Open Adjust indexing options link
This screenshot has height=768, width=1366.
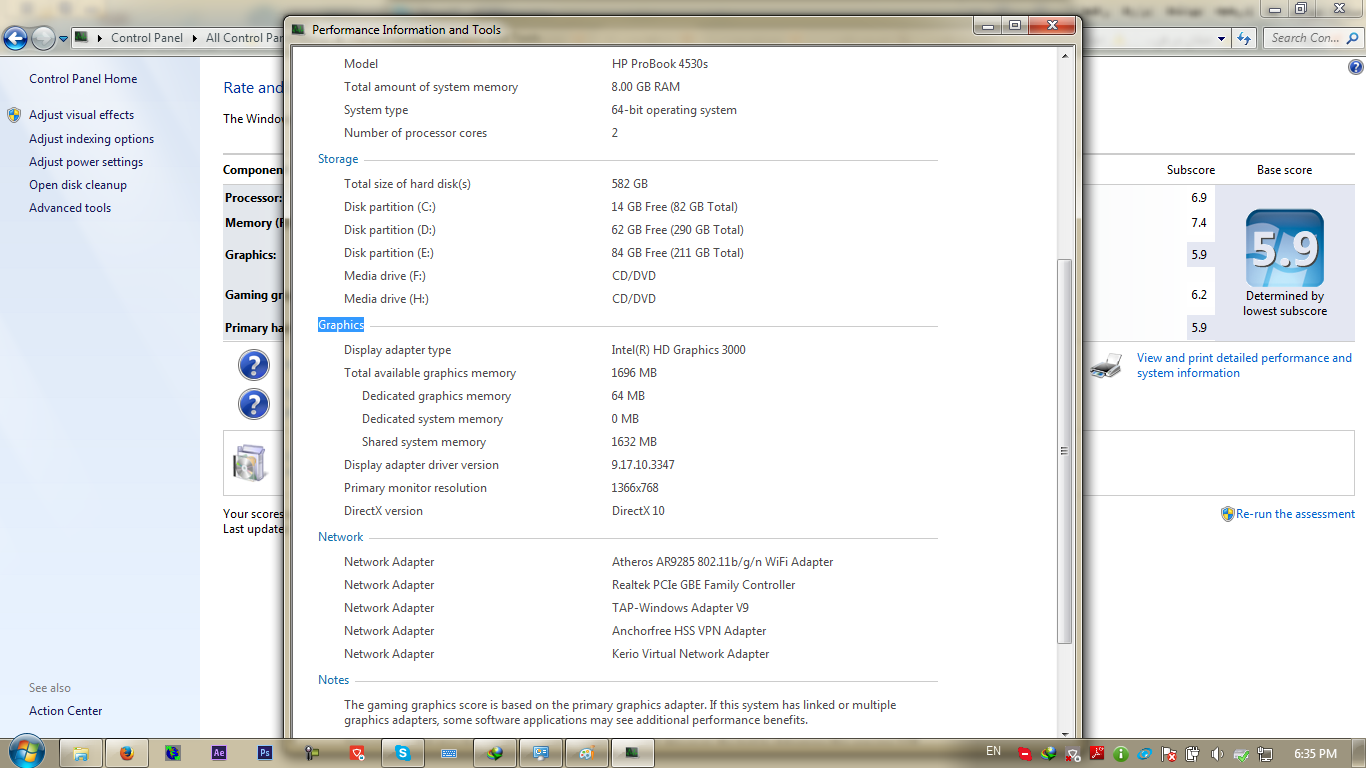click(x=91, y=139)
